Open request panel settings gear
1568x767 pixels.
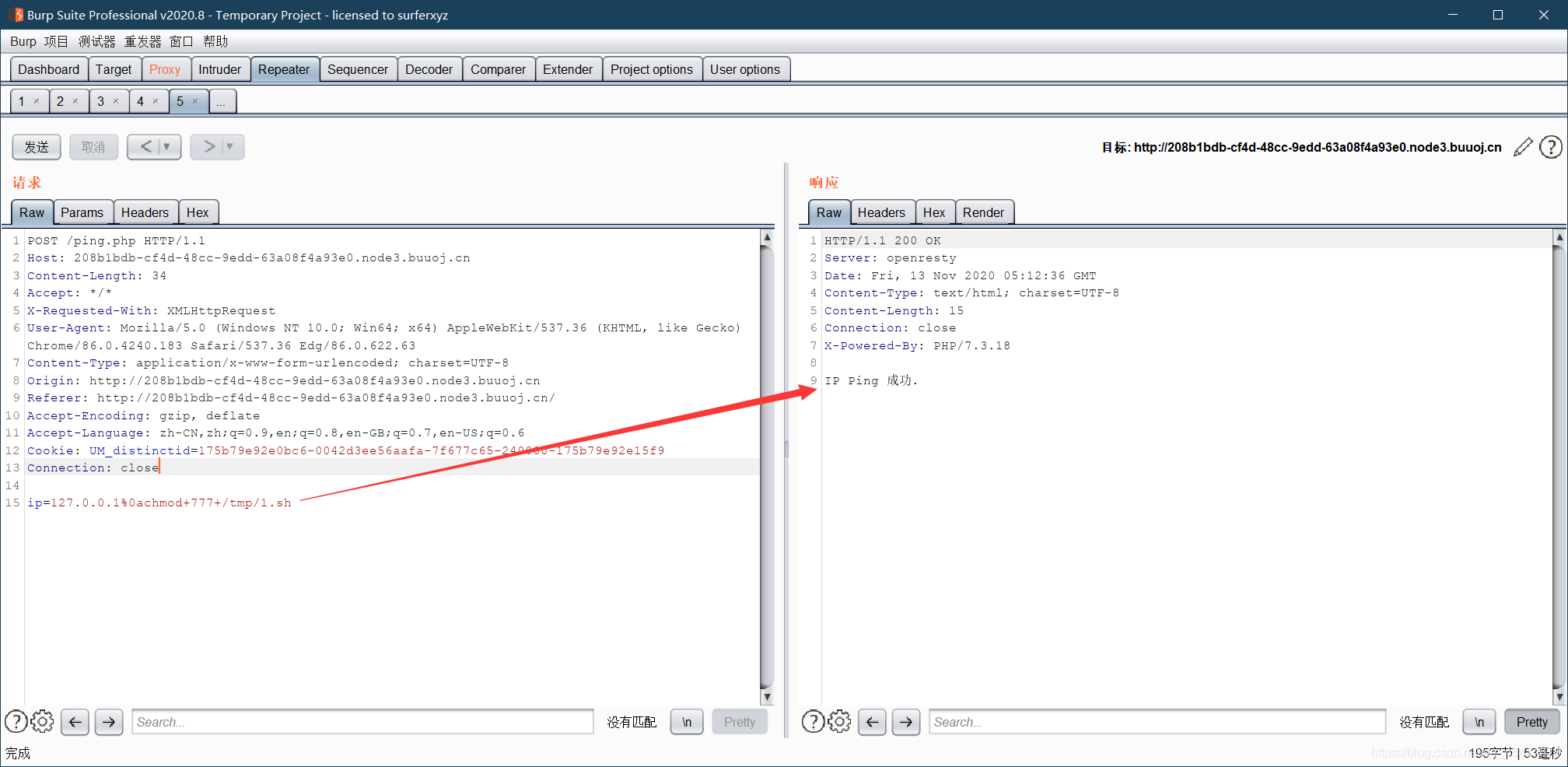pyautogui.click(x=43, y=722)
